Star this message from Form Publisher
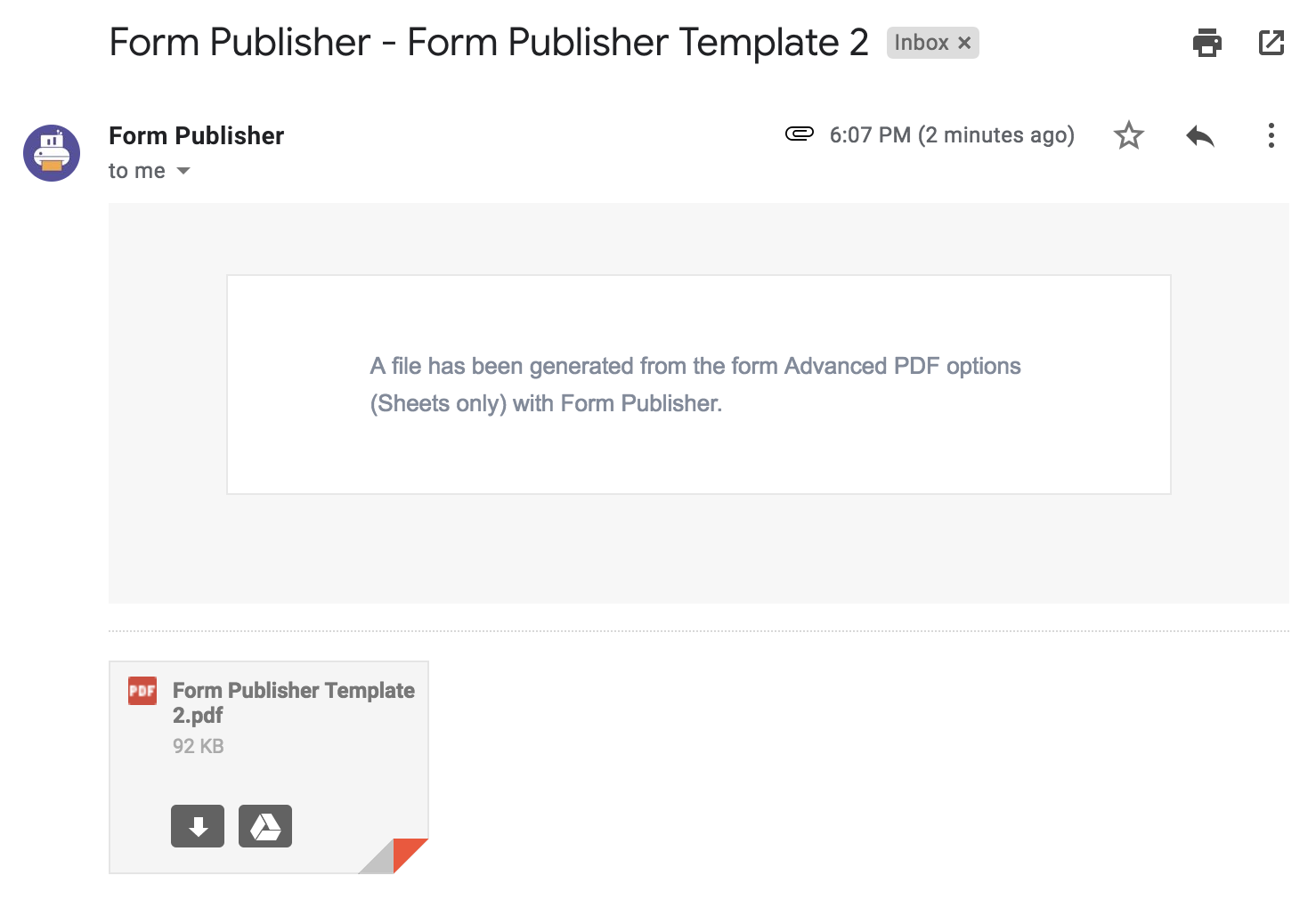The width and height of the screenshot is (1316, 908). 1128,135
